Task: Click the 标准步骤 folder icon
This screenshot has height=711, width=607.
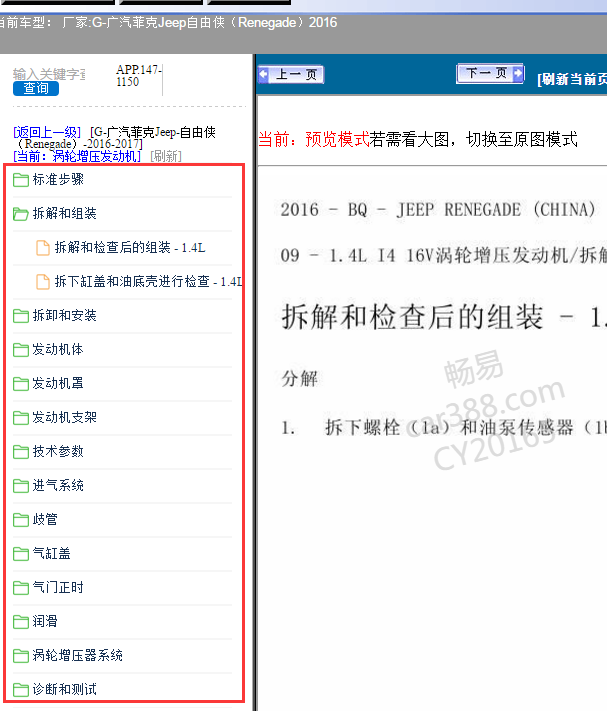Action: click(x=20, y=180)
